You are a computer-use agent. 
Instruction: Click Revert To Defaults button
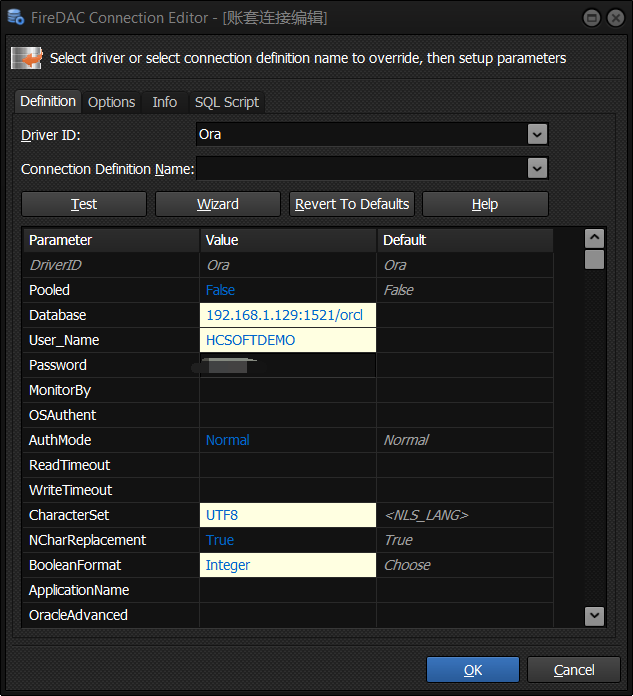tap(352, 204)
